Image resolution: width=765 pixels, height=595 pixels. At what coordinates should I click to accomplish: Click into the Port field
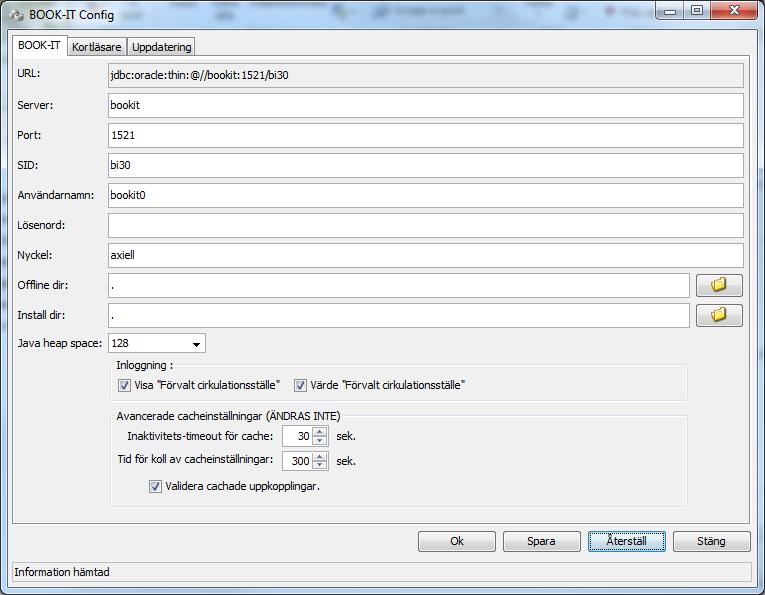coord(425,136)
